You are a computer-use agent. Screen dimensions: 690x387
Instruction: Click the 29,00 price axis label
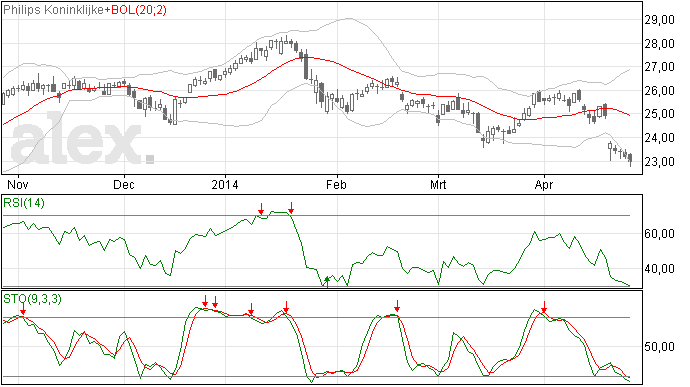(659, 19)
